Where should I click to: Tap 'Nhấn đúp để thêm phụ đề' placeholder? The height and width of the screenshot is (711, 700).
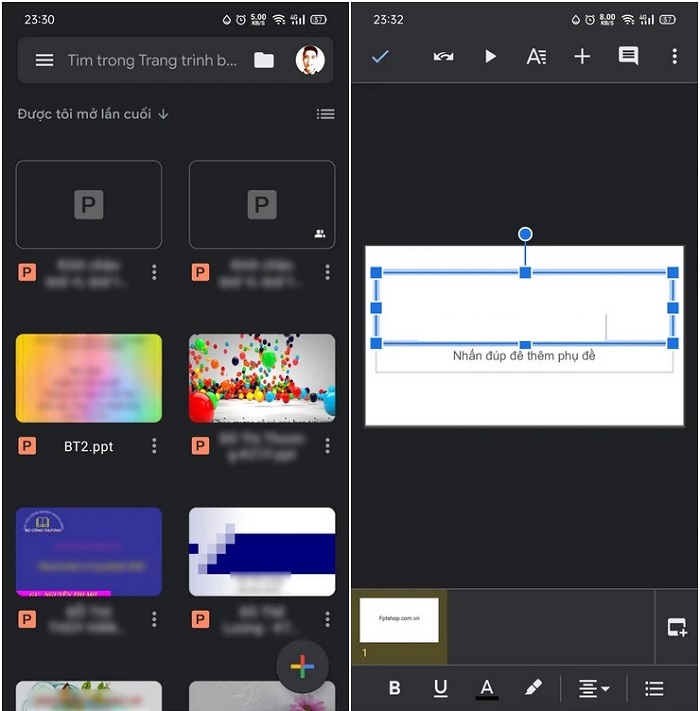pos(524,356)
